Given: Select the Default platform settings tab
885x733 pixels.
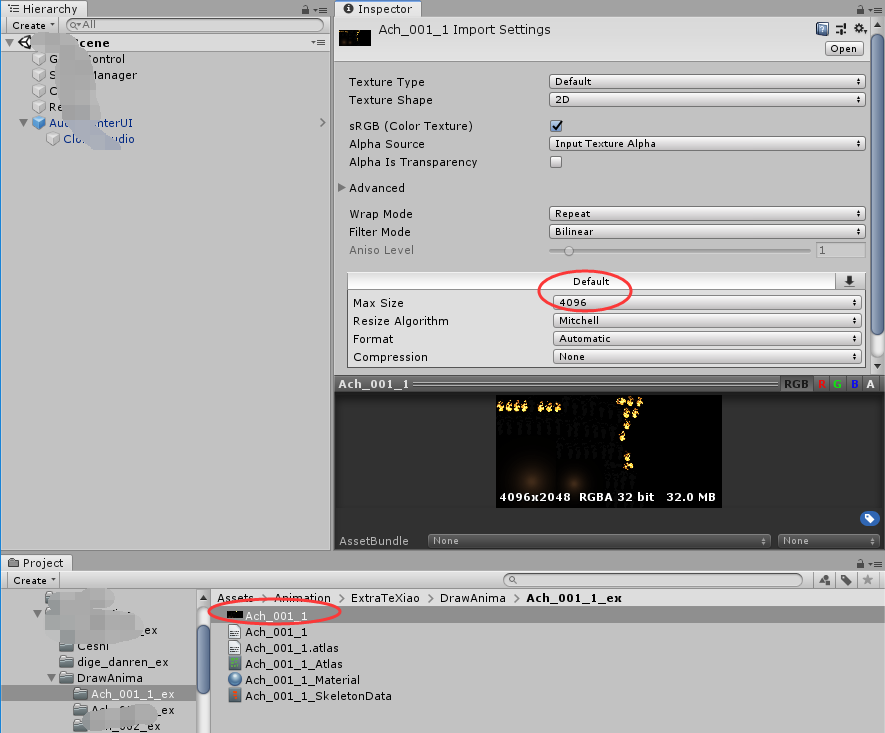Looking at the screenshot, I should pyautogui.click(x=591, y=281).
